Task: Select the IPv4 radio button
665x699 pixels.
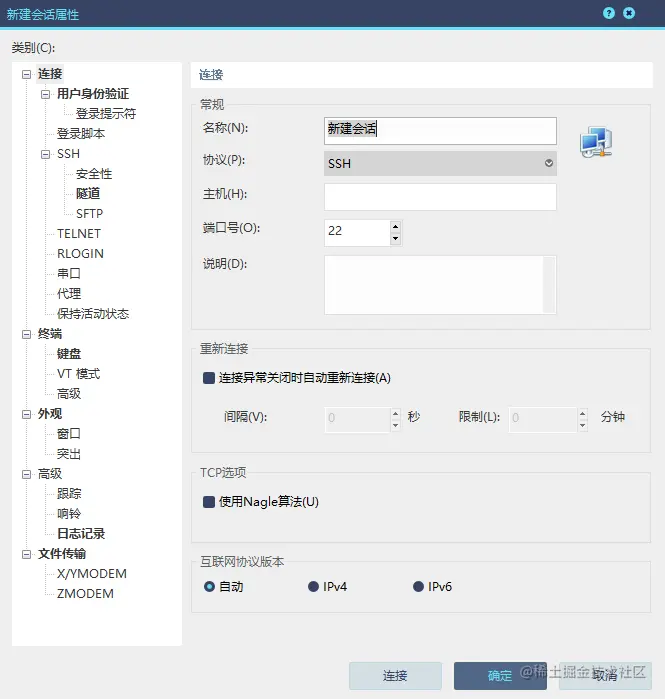Action: tap(313, 586)
